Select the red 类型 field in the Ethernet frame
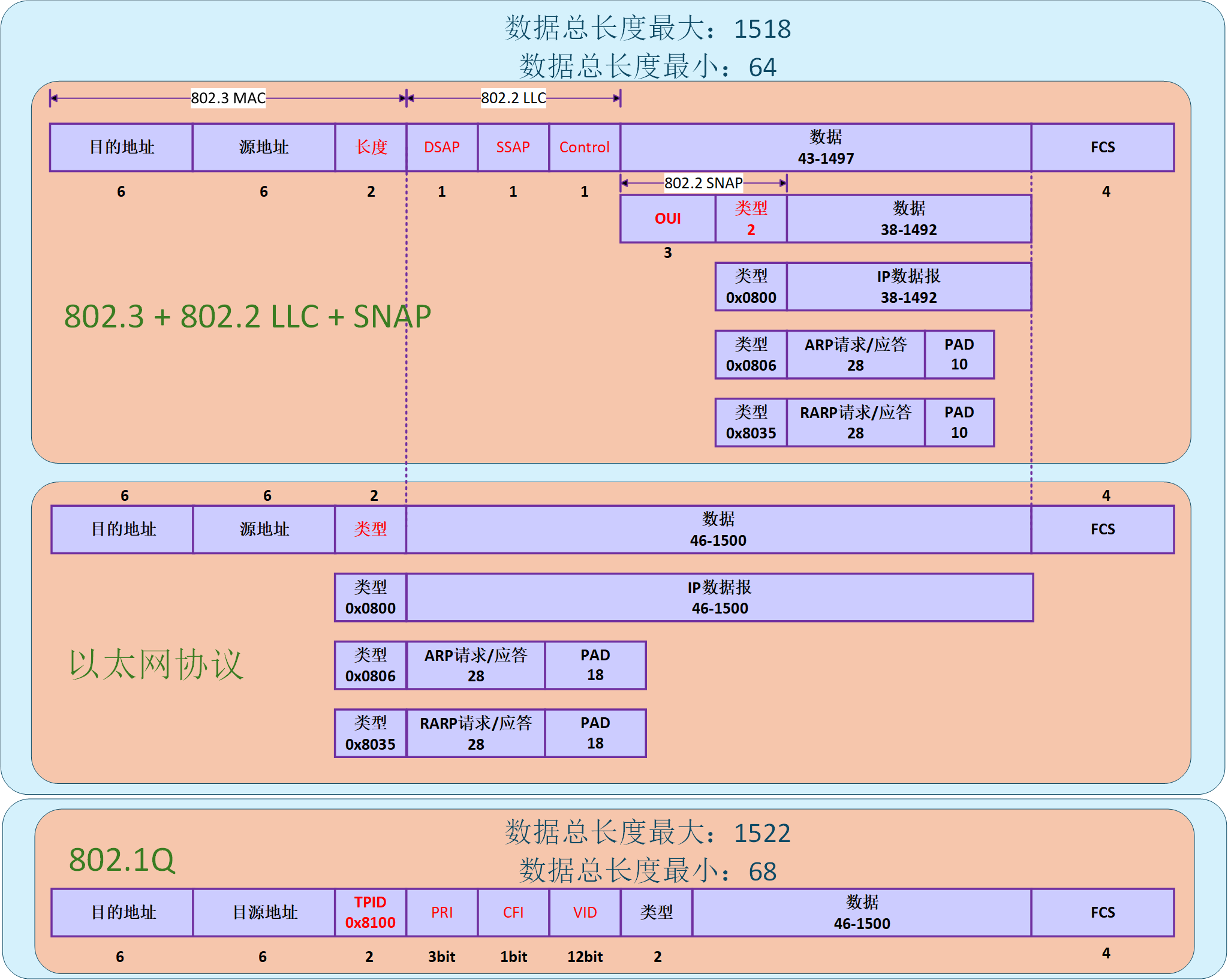The image size is (1228, 980). tap(370, 529)
